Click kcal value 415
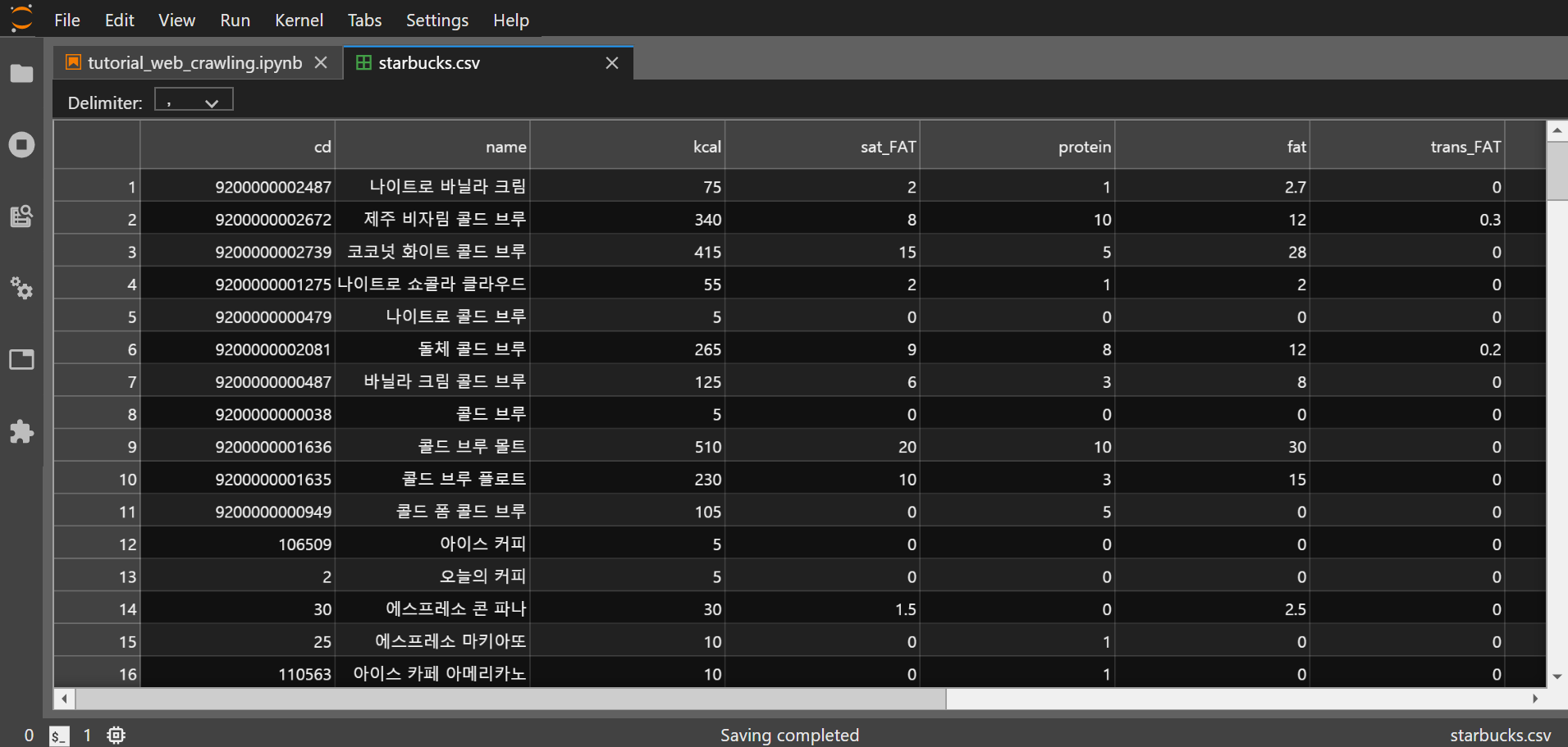1568x747 pixels. click(628, 252)
